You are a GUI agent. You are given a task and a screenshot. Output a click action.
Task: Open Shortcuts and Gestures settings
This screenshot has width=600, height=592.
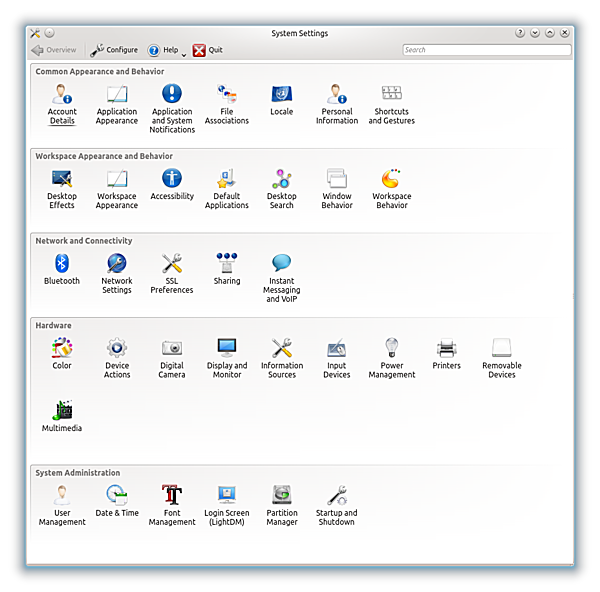391,104
